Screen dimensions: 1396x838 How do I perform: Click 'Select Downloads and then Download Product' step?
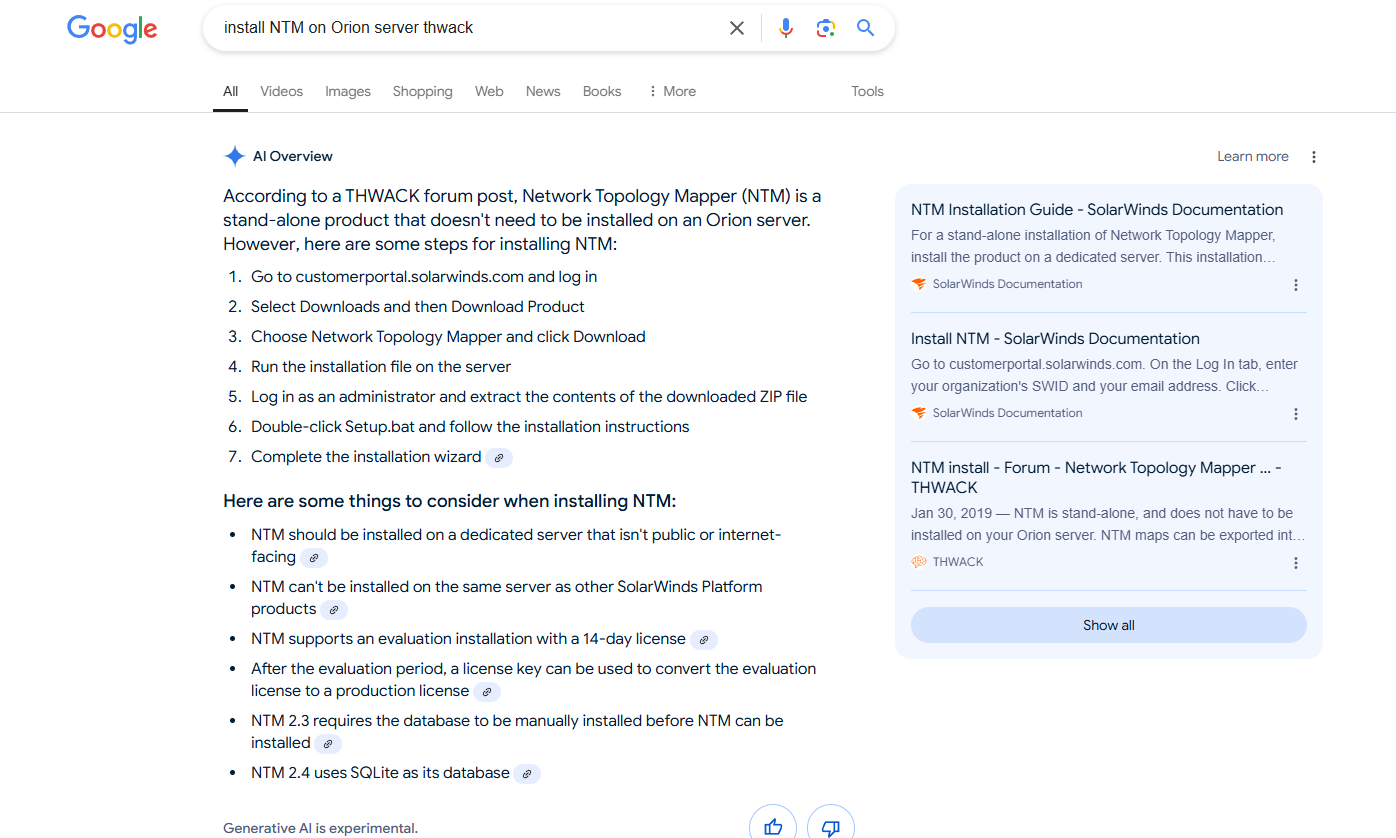tap(418, 307)
